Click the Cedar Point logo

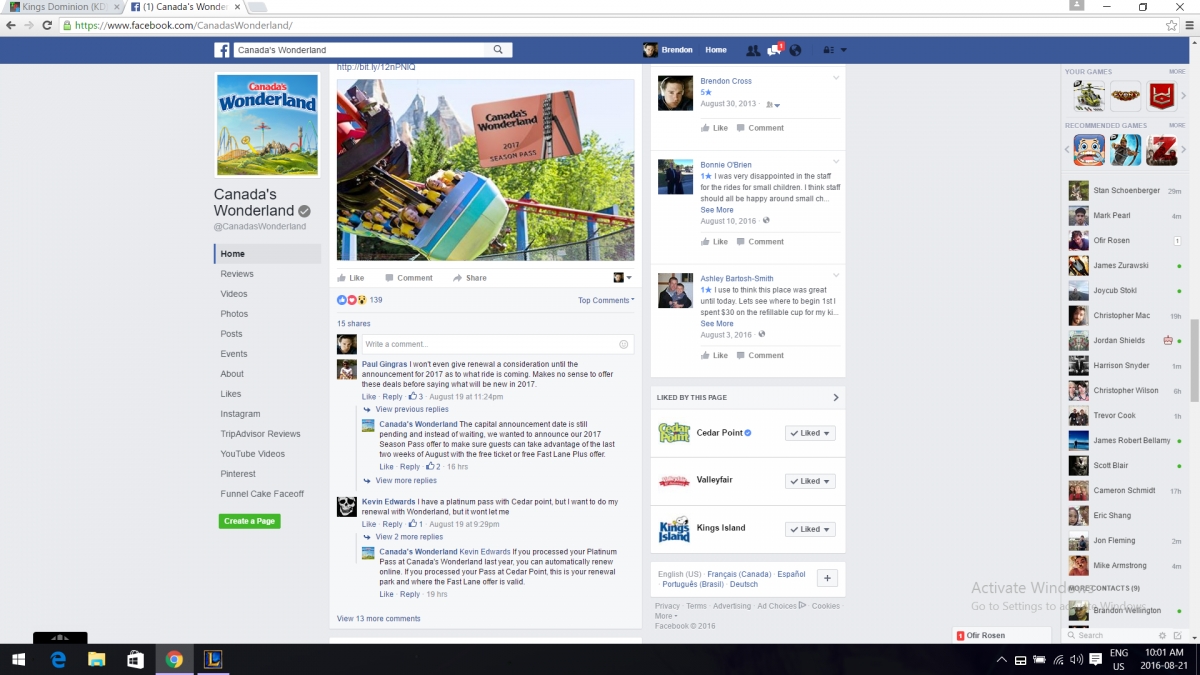[674, 433]
